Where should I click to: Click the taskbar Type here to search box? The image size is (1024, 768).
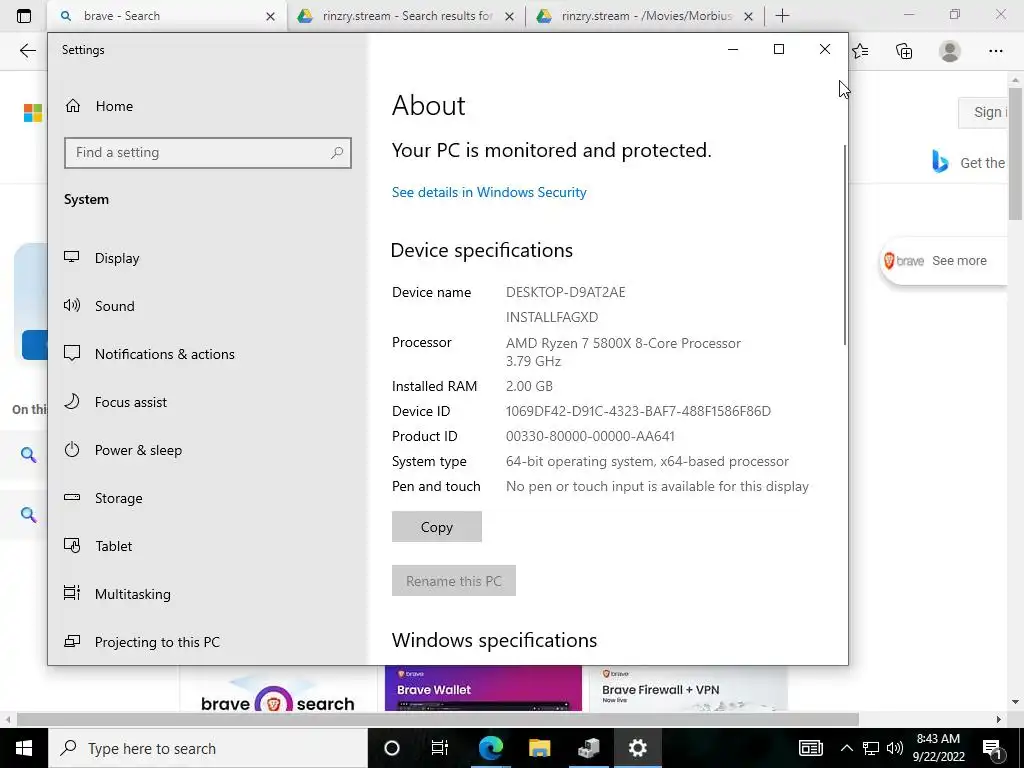click(208, 748)
